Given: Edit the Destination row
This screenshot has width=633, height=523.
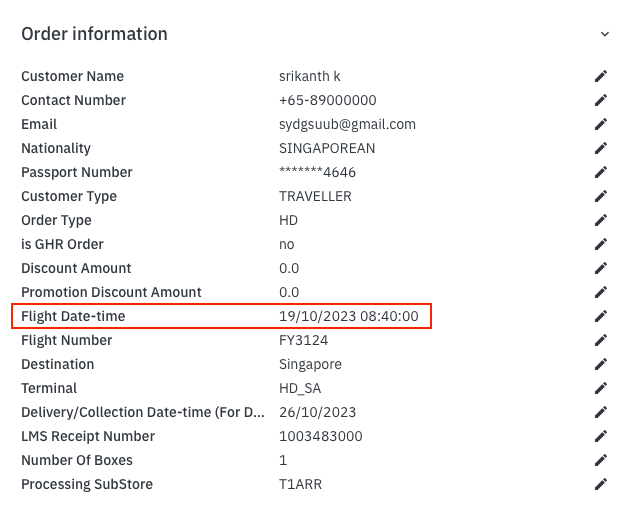Looking at the screenshot, I should tap(601, 364).
